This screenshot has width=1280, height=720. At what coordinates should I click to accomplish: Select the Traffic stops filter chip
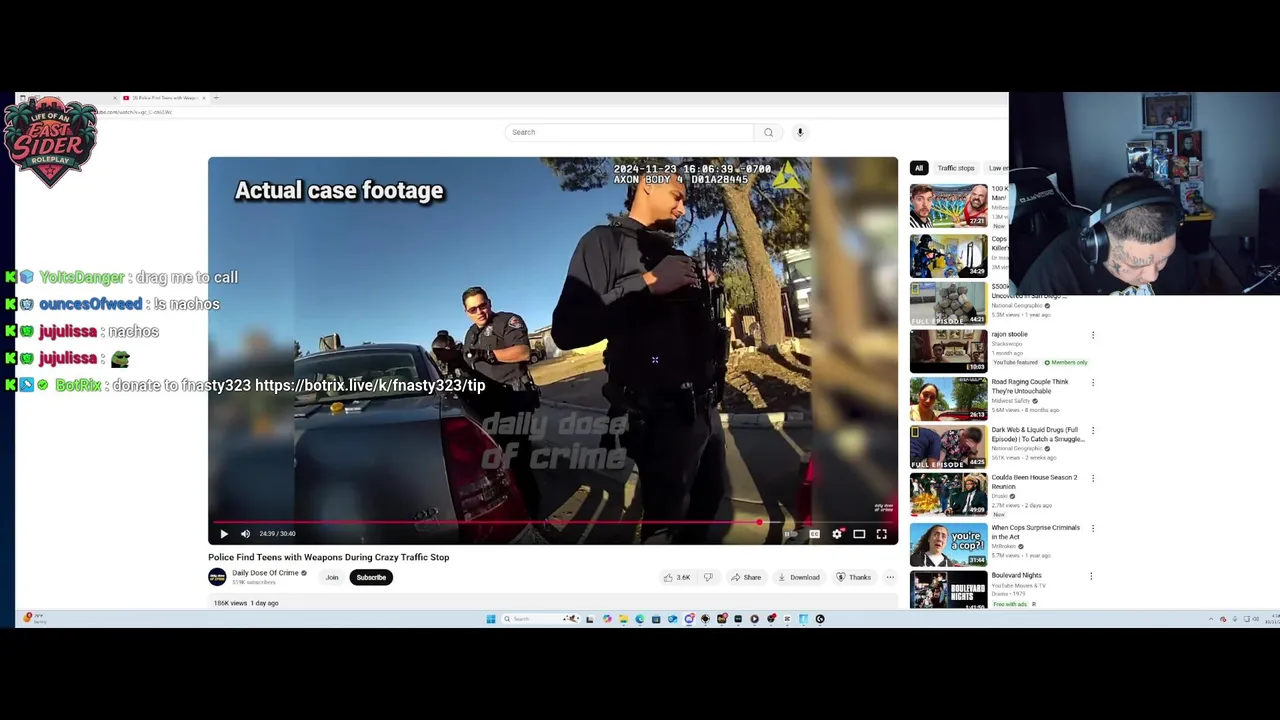coord(955,168)
